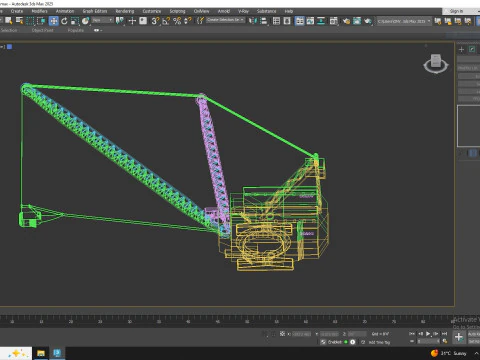Viewport: 480px width, 360px height.
Task: Click the Mirror tool icon
Action: (x=253, y=21)
